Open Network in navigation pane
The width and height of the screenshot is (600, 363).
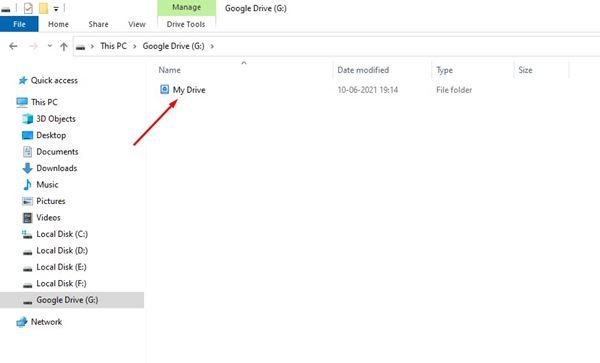46,322
